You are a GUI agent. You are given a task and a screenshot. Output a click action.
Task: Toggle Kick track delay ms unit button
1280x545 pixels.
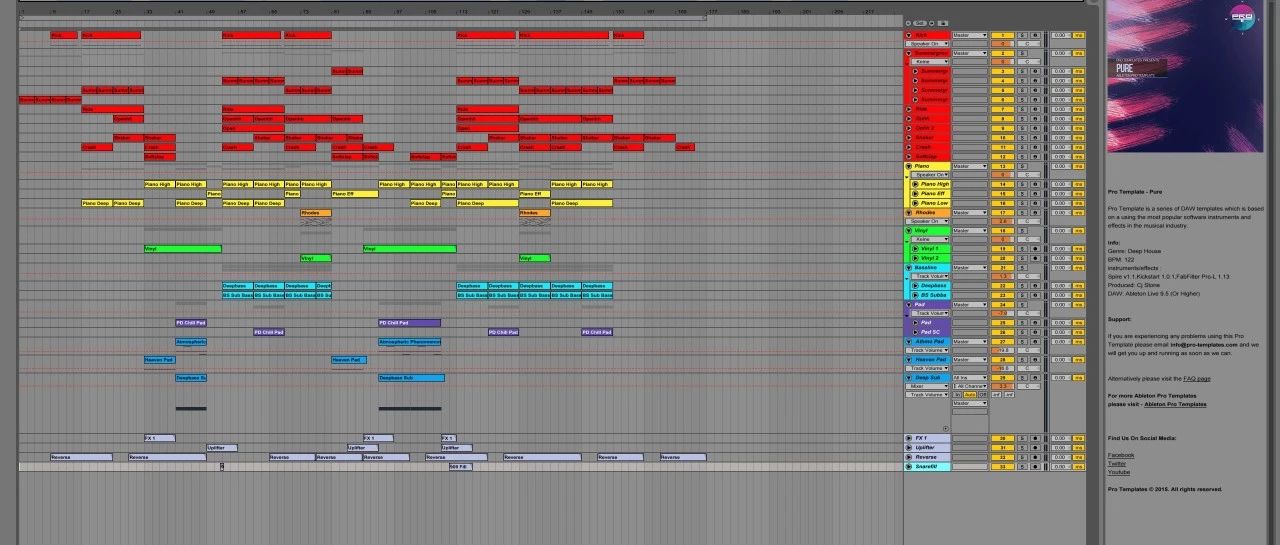tap(1079, 35)
